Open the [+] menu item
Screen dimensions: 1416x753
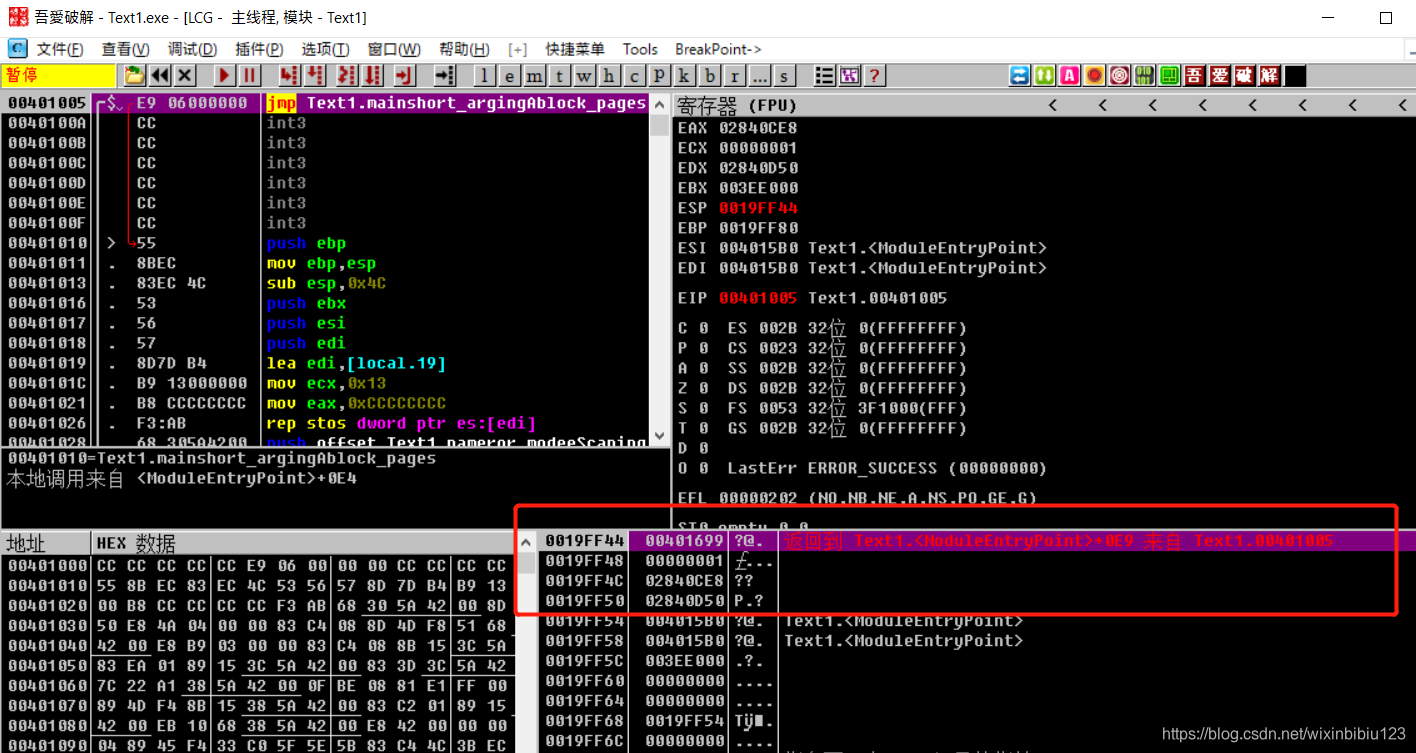[518, 49]
